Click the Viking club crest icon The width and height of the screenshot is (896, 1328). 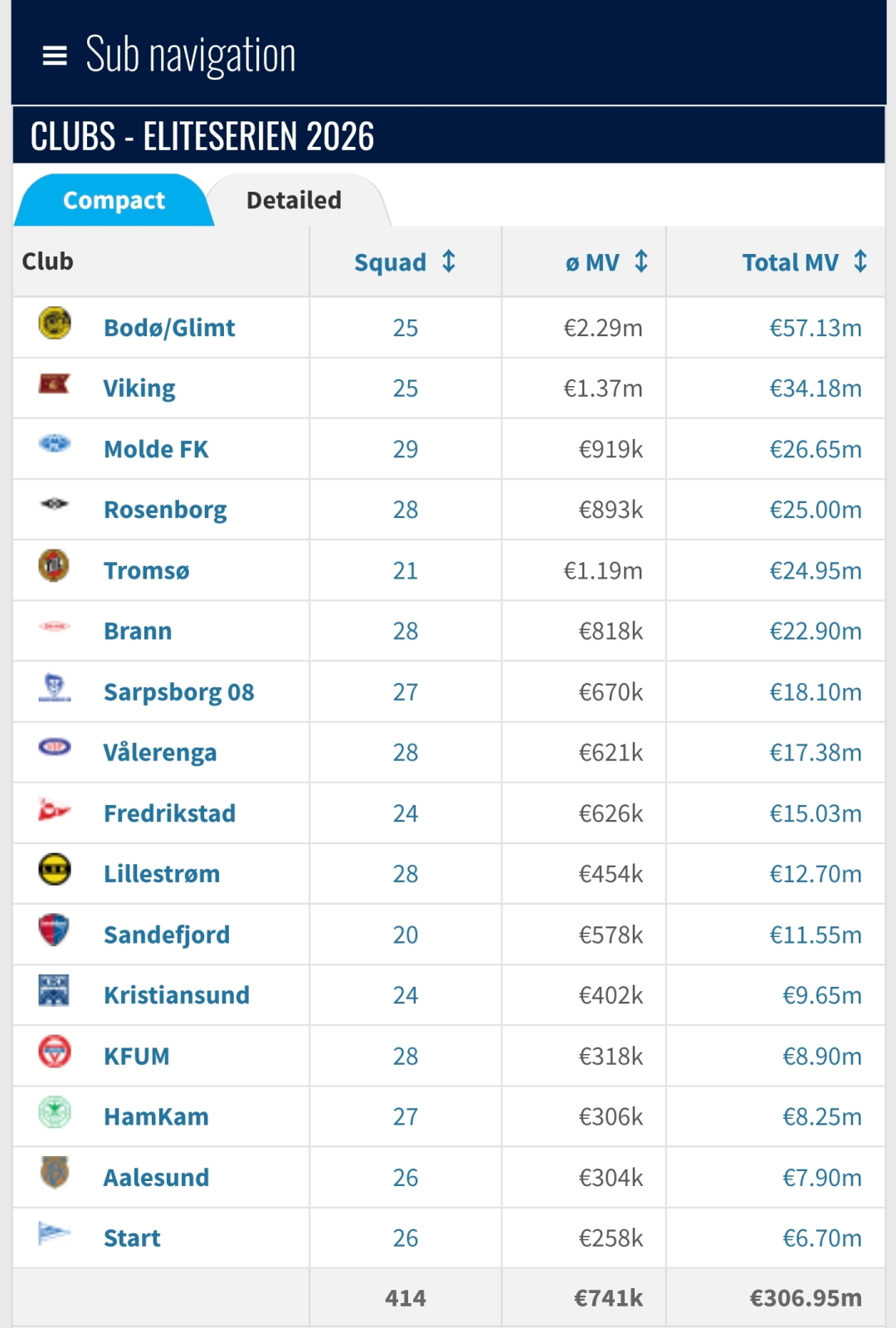point(55,384)
